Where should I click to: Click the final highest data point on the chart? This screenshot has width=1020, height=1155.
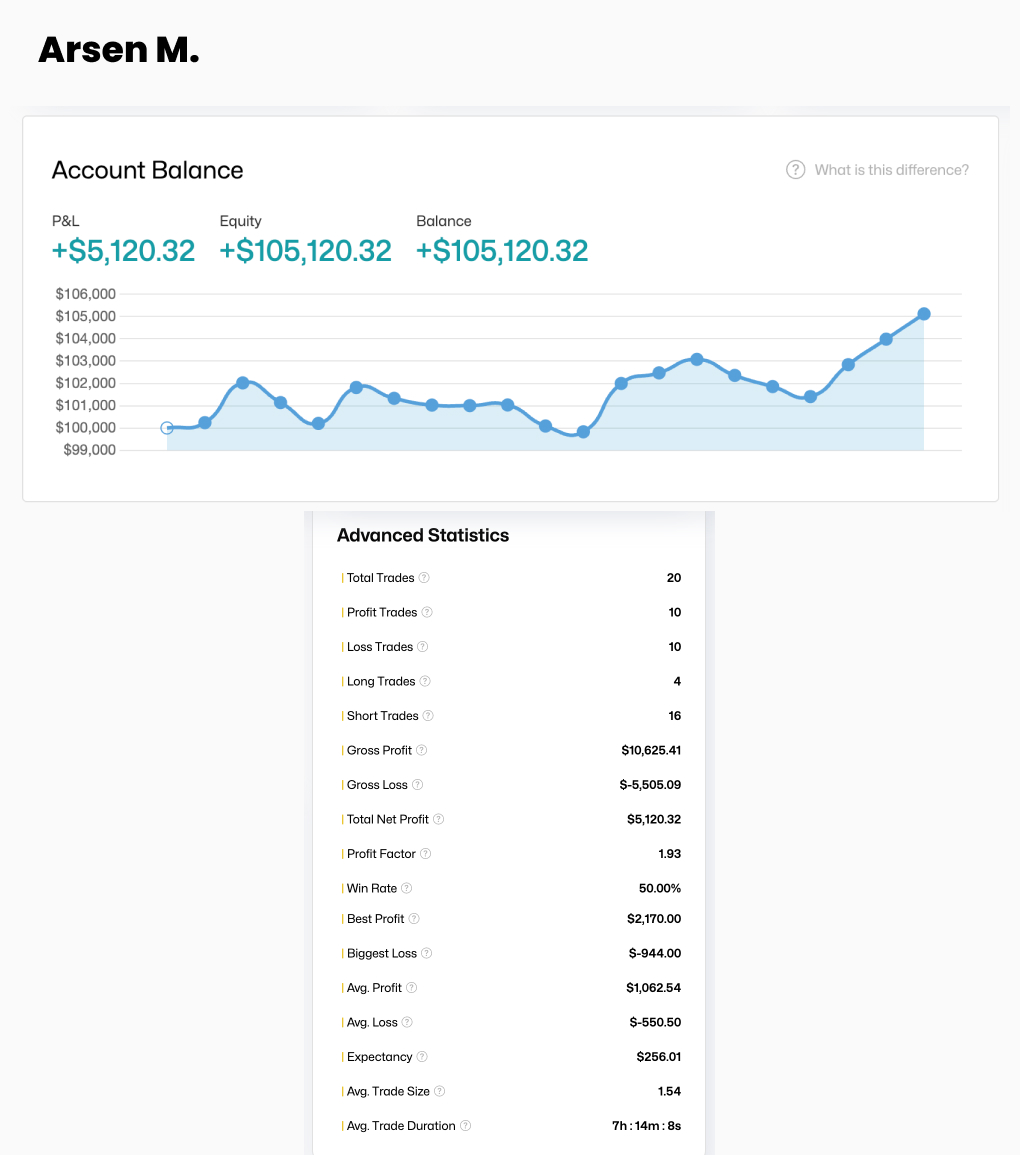[924, 314]
